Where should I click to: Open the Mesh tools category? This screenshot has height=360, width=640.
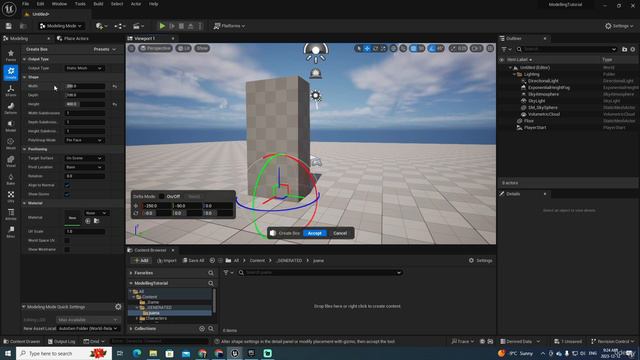[11, 144]
